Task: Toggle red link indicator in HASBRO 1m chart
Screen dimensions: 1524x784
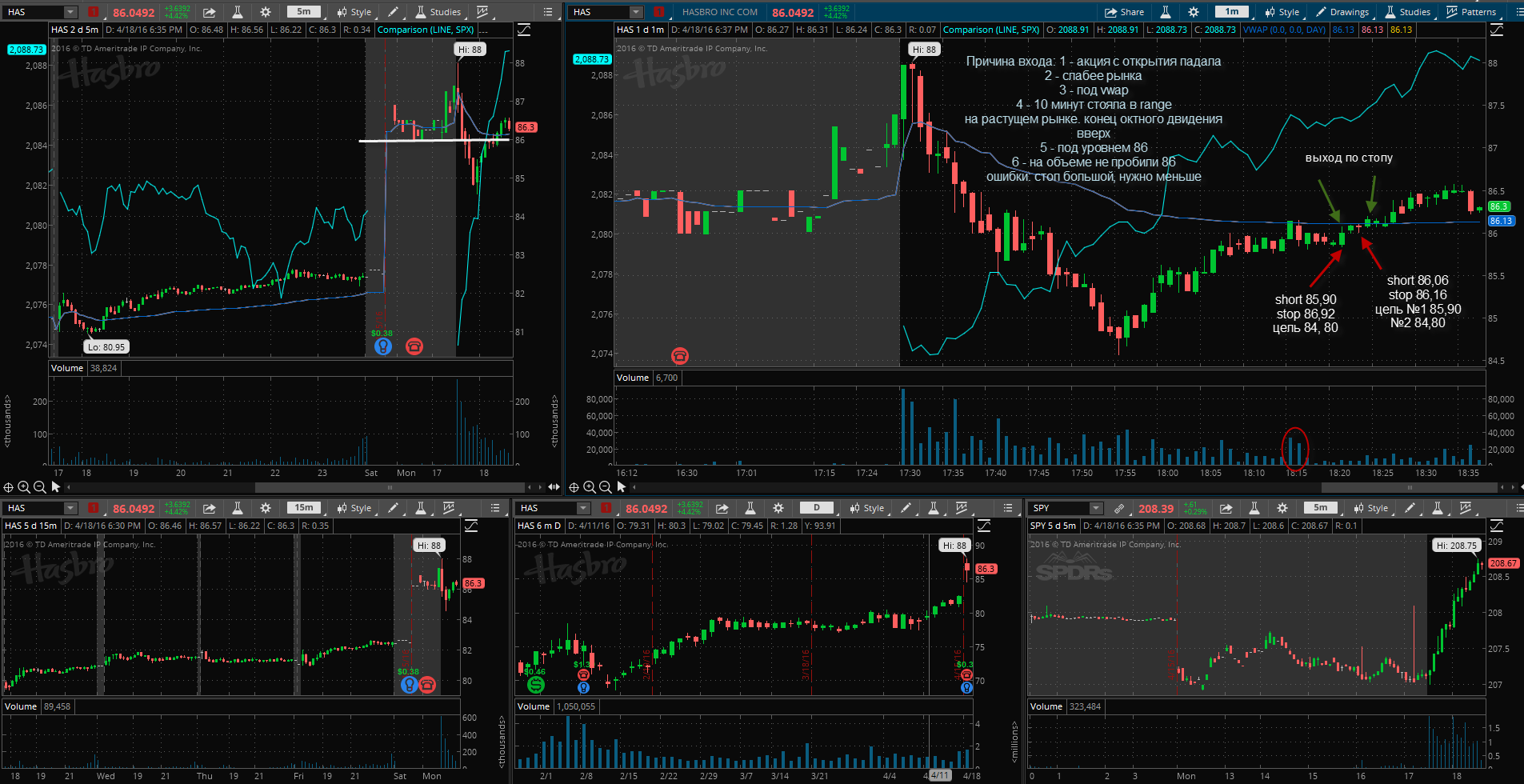Action: 658,12
